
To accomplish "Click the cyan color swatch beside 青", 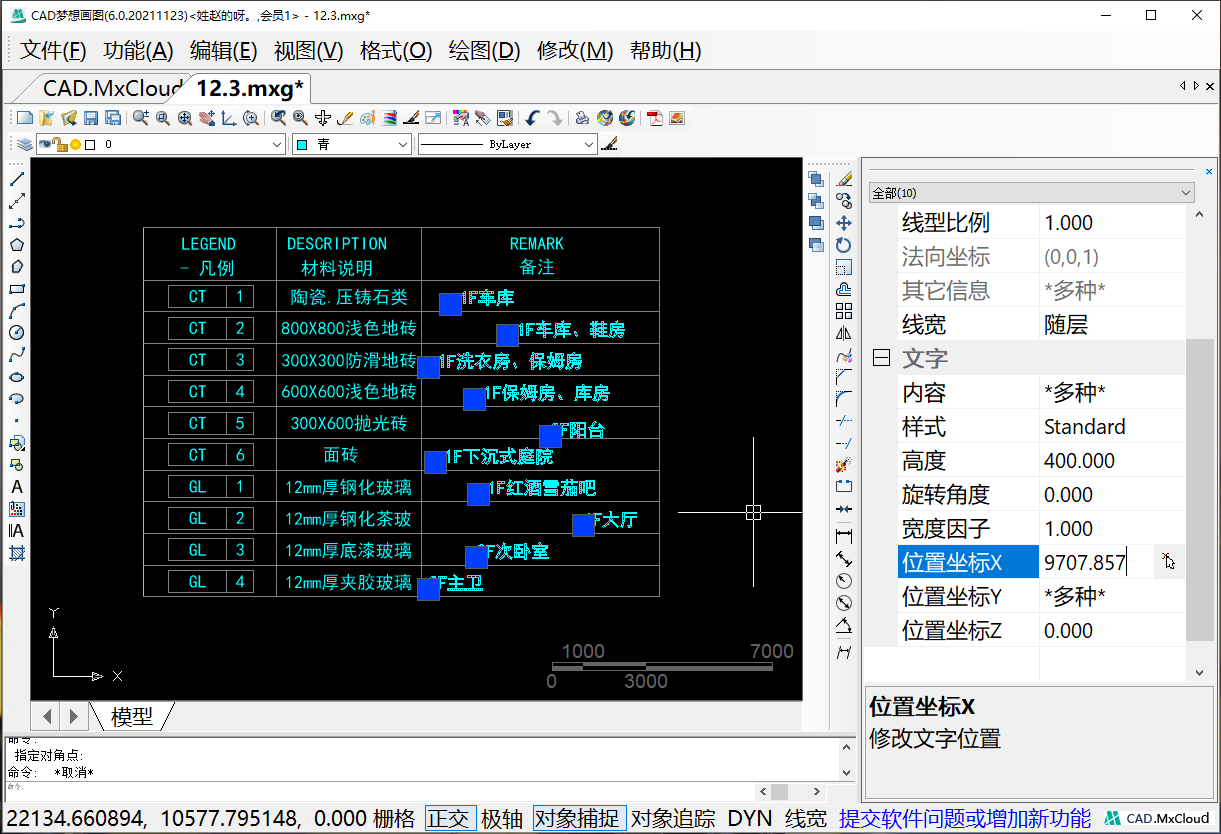I will [303, 145].
